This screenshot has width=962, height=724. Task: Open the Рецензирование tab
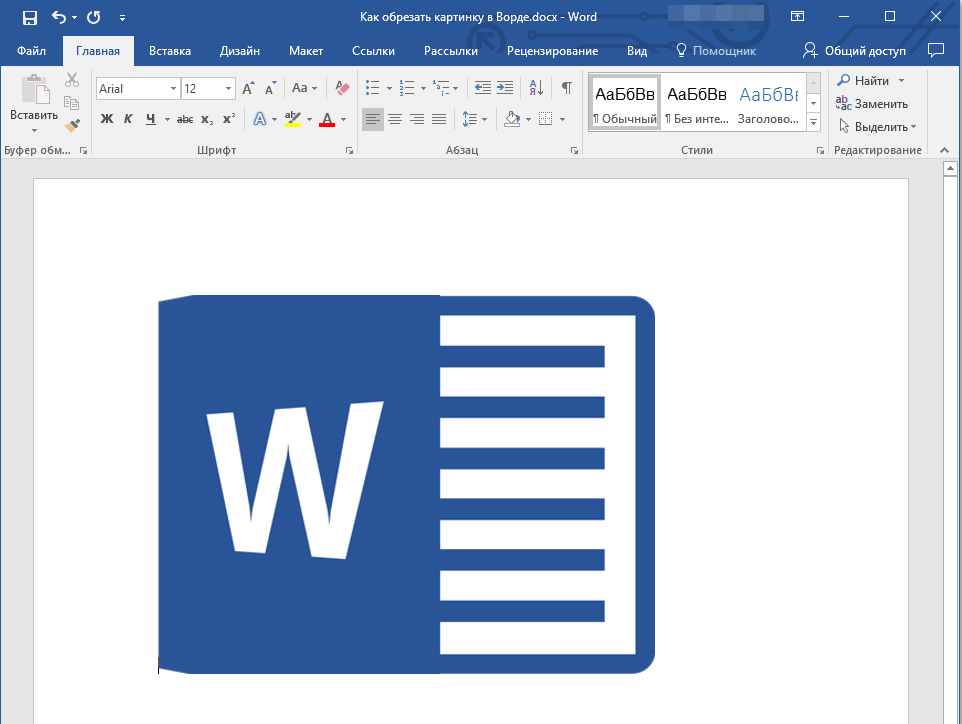click(x=552, y=51)
